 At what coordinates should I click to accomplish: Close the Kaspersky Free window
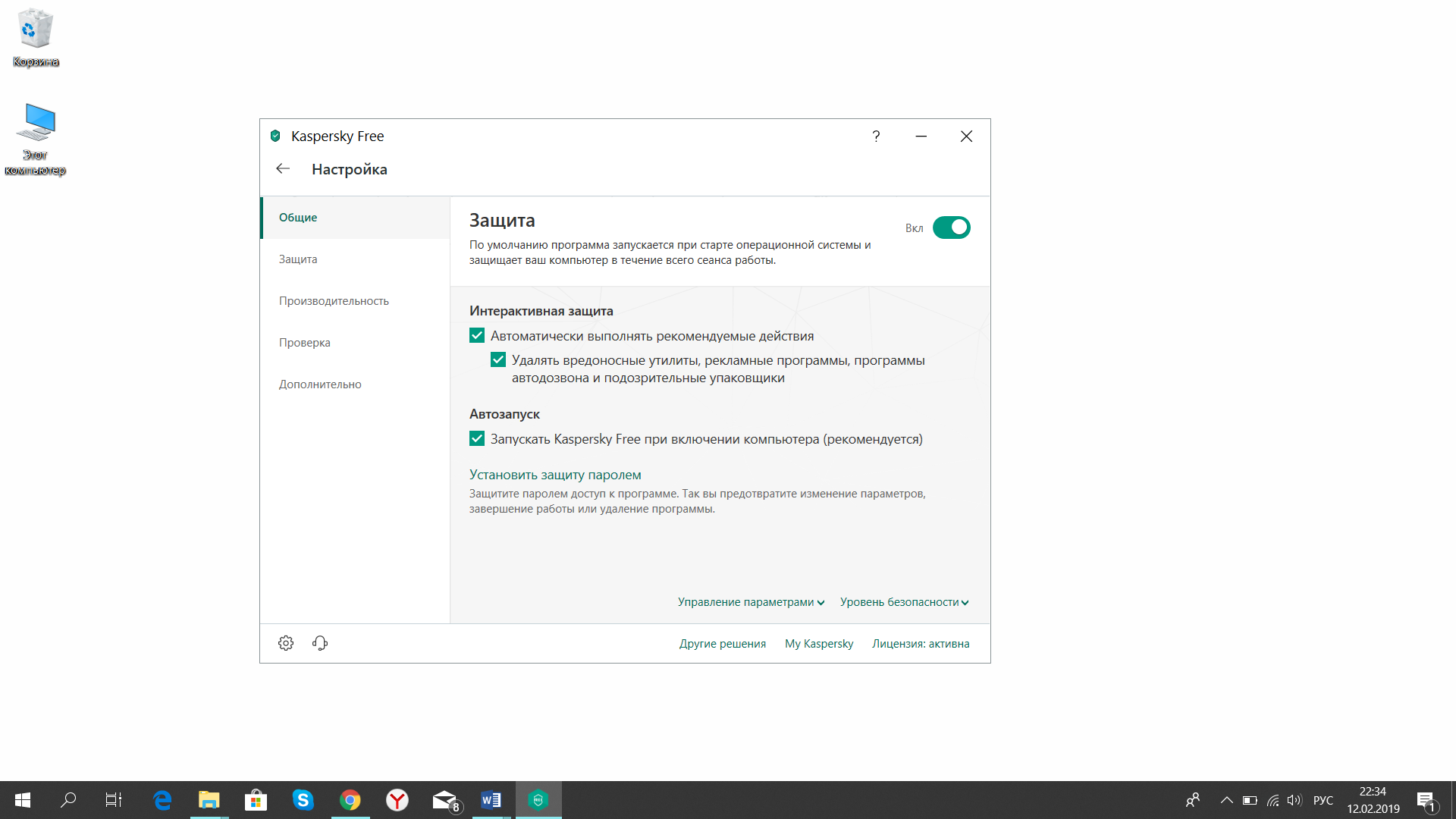coord(966,136)
